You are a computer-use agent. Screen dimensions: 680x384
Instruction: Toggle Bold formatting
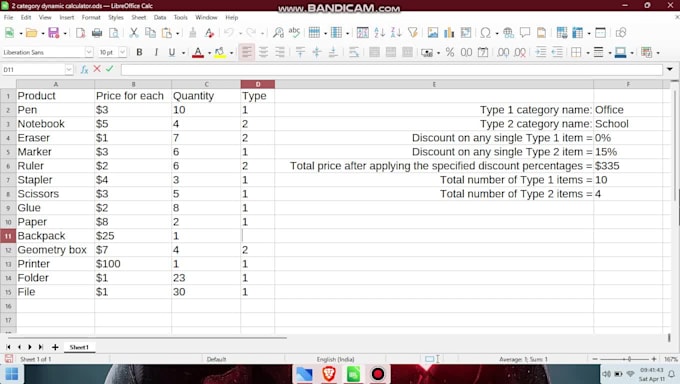(139, 53)
